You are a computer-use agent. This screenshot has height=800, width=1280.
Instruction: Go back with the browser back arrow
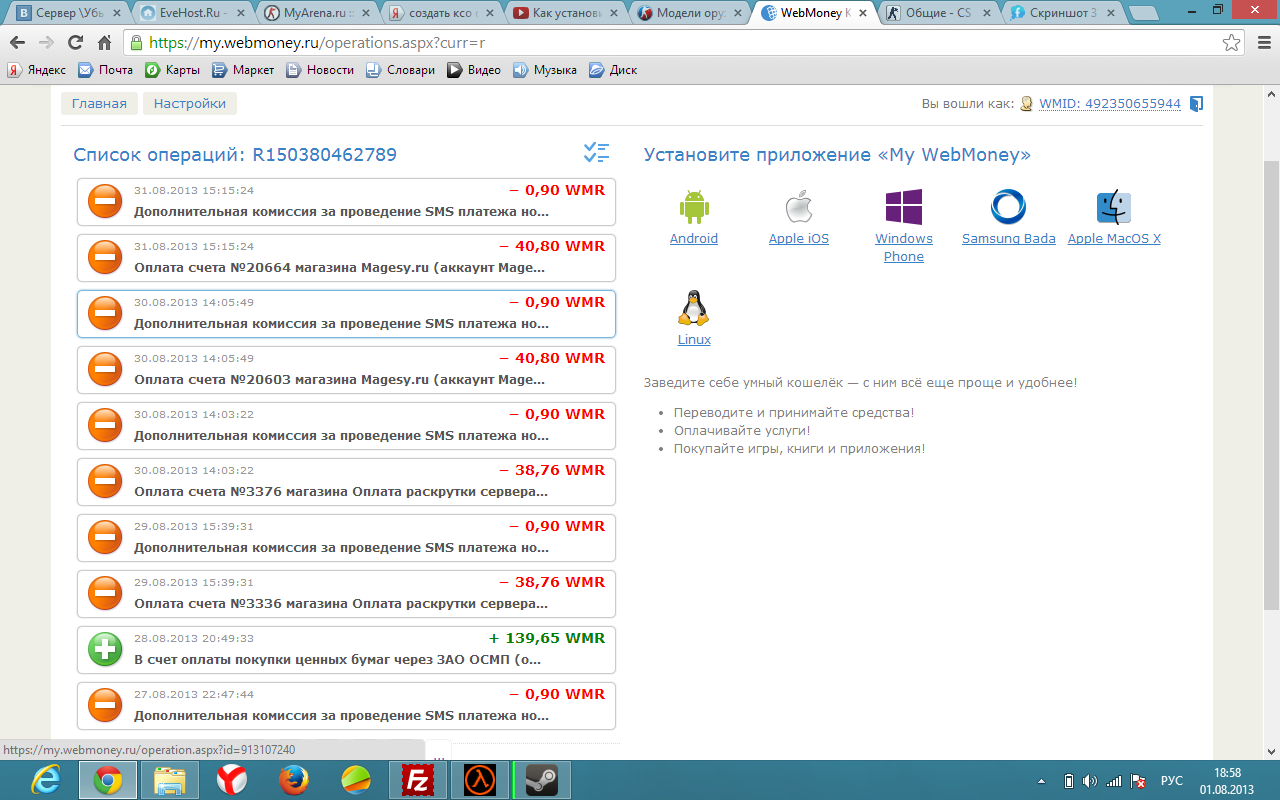[x=17, y=43]
